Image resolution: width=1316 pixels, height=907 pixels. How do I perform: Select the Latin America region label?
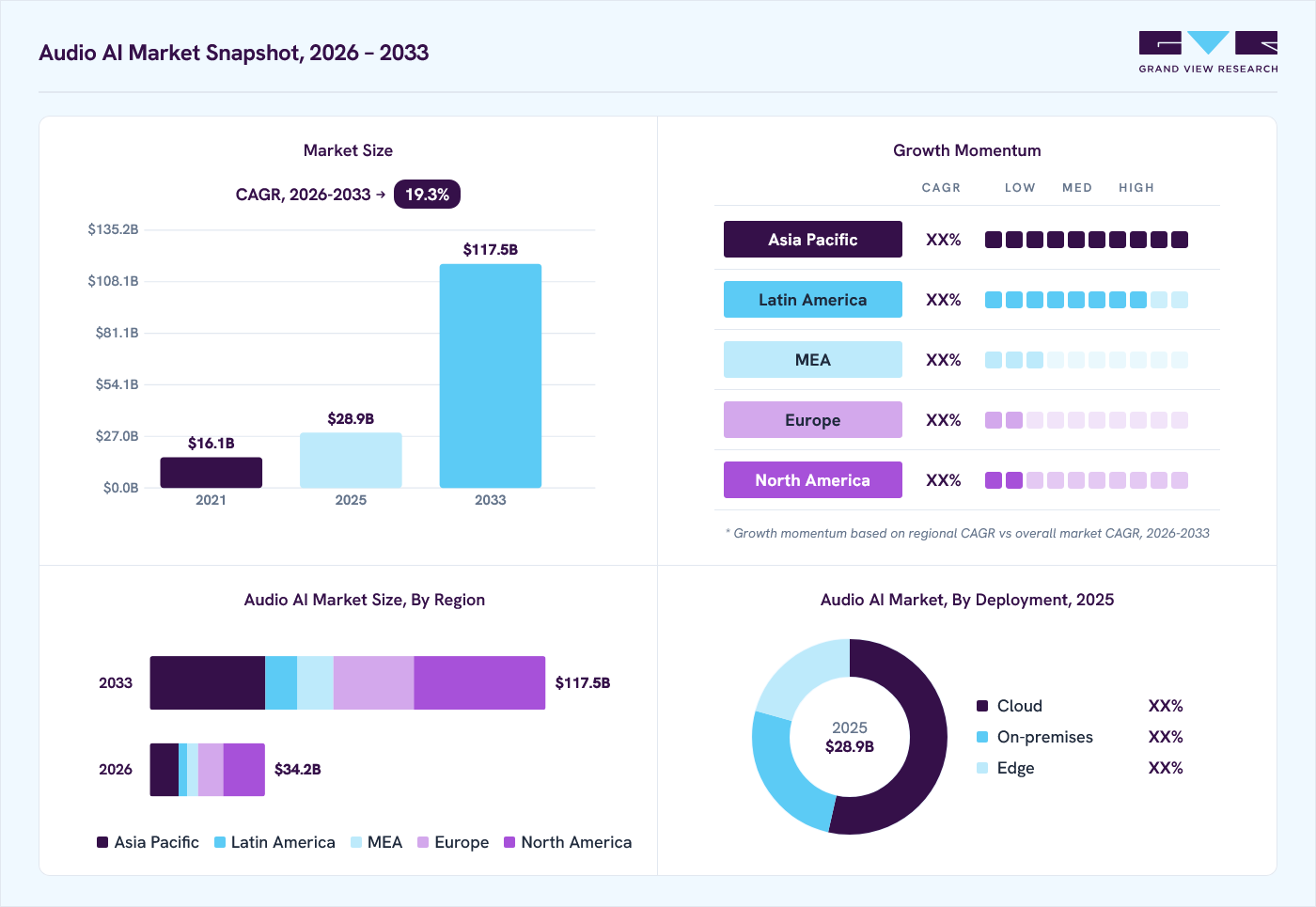coord(813,300)
